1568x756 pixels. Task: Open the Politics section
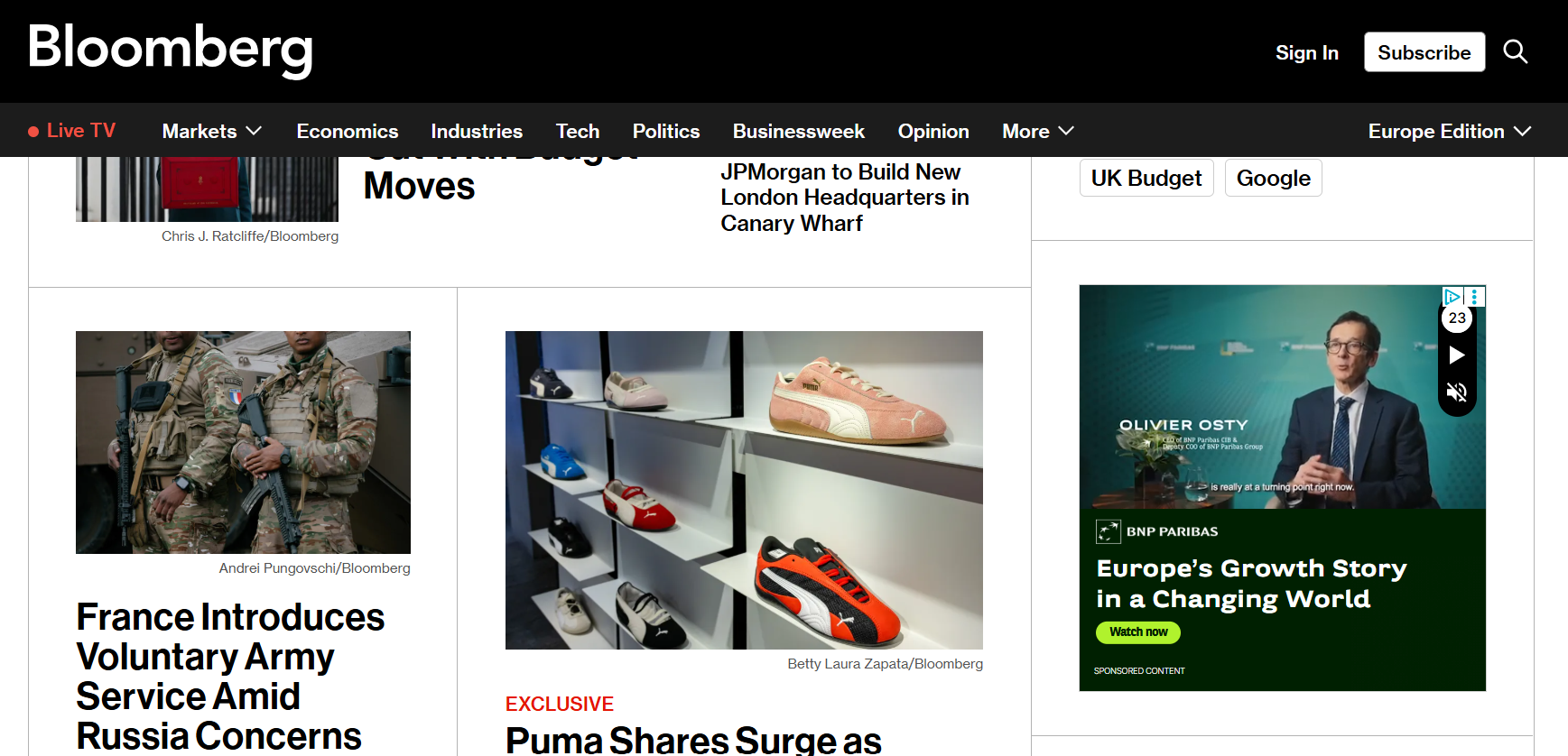click(x=666, y=131)
